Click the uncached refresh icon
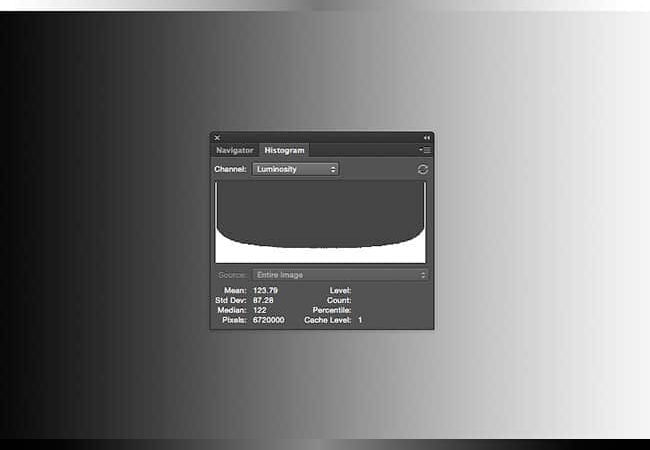The height and width of the screenshot is (450, 650). point(422,169)
